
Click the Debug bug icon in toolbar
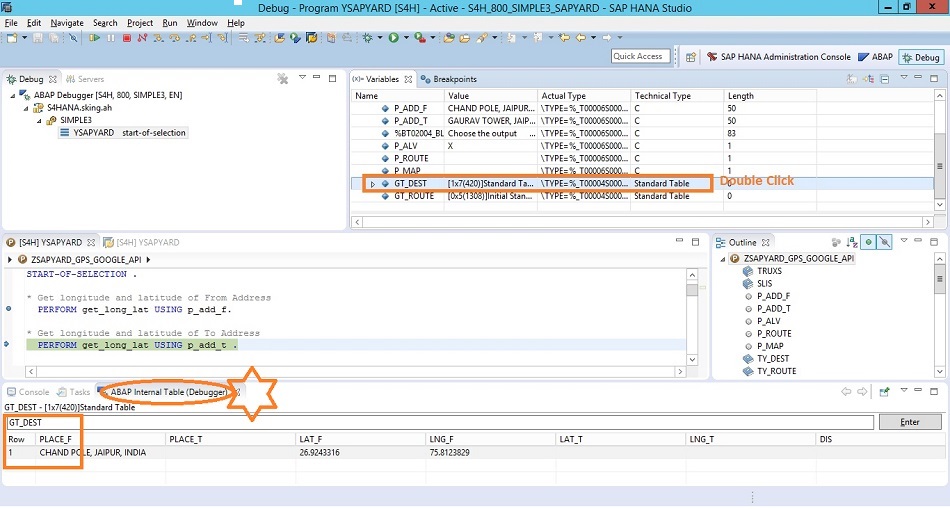coord(368,38)
